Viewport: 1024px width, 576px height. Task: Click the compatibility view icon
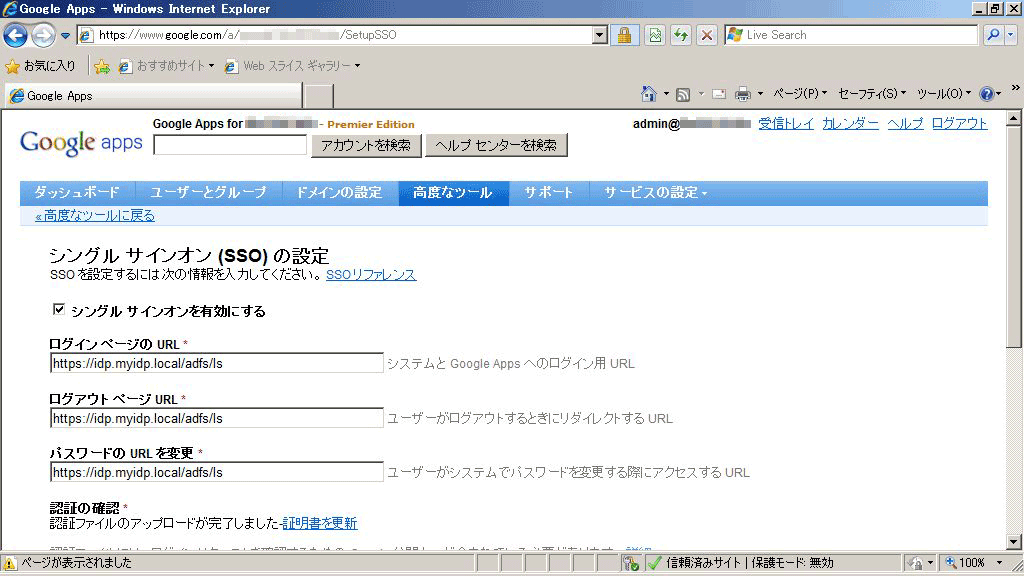(654, 35)
